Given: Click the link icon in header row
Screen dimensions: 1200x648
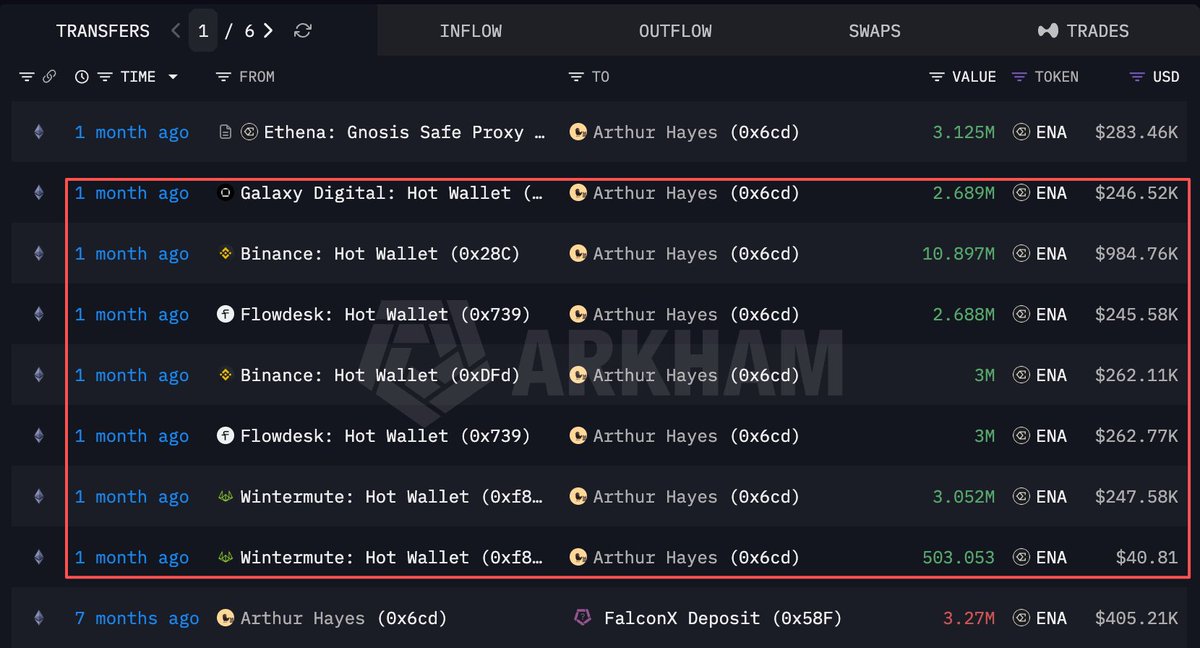Looking at the screenshot, I should tap(49, 77).
